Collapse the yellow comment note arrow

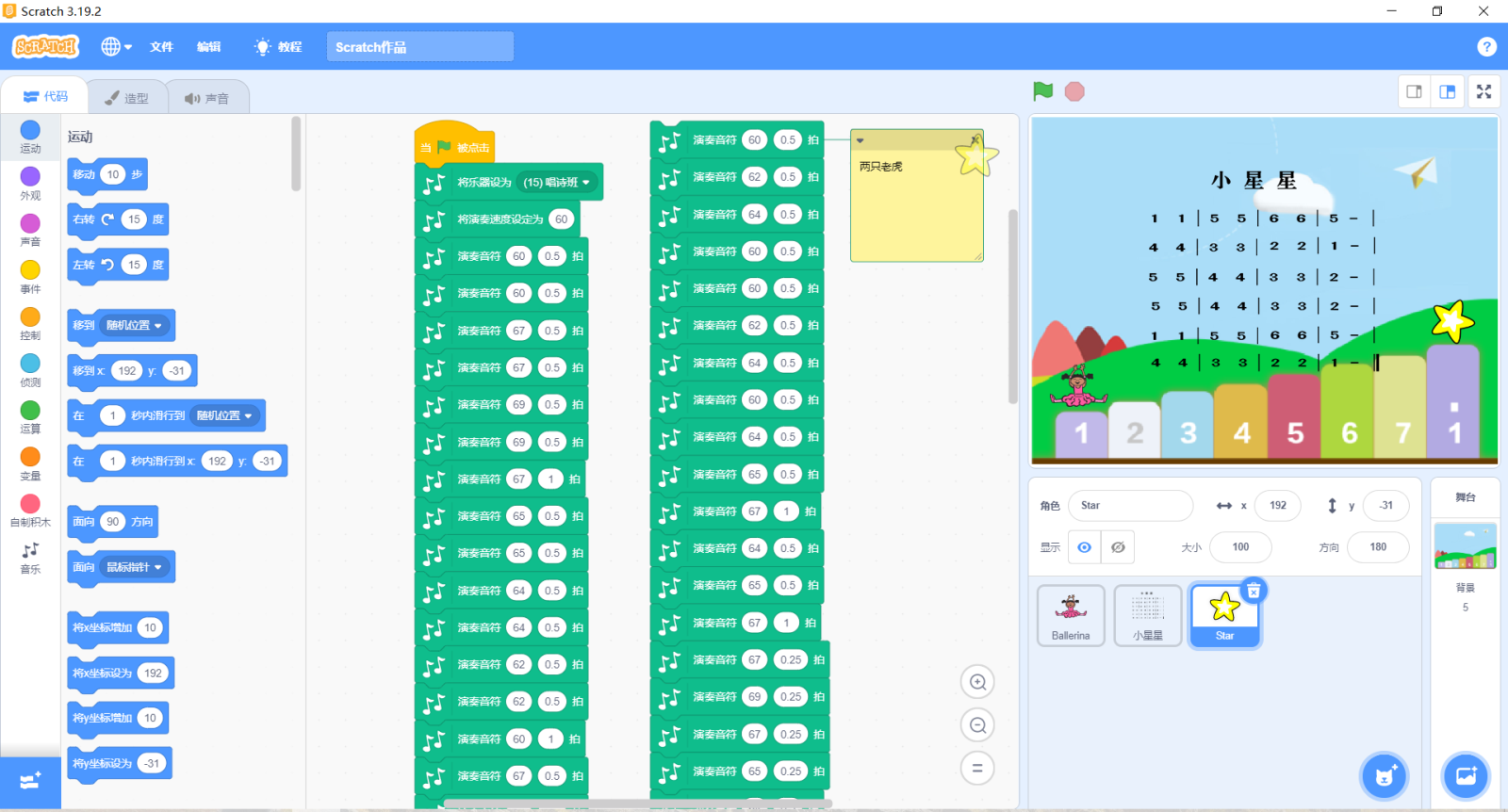[x=860, y=140]
